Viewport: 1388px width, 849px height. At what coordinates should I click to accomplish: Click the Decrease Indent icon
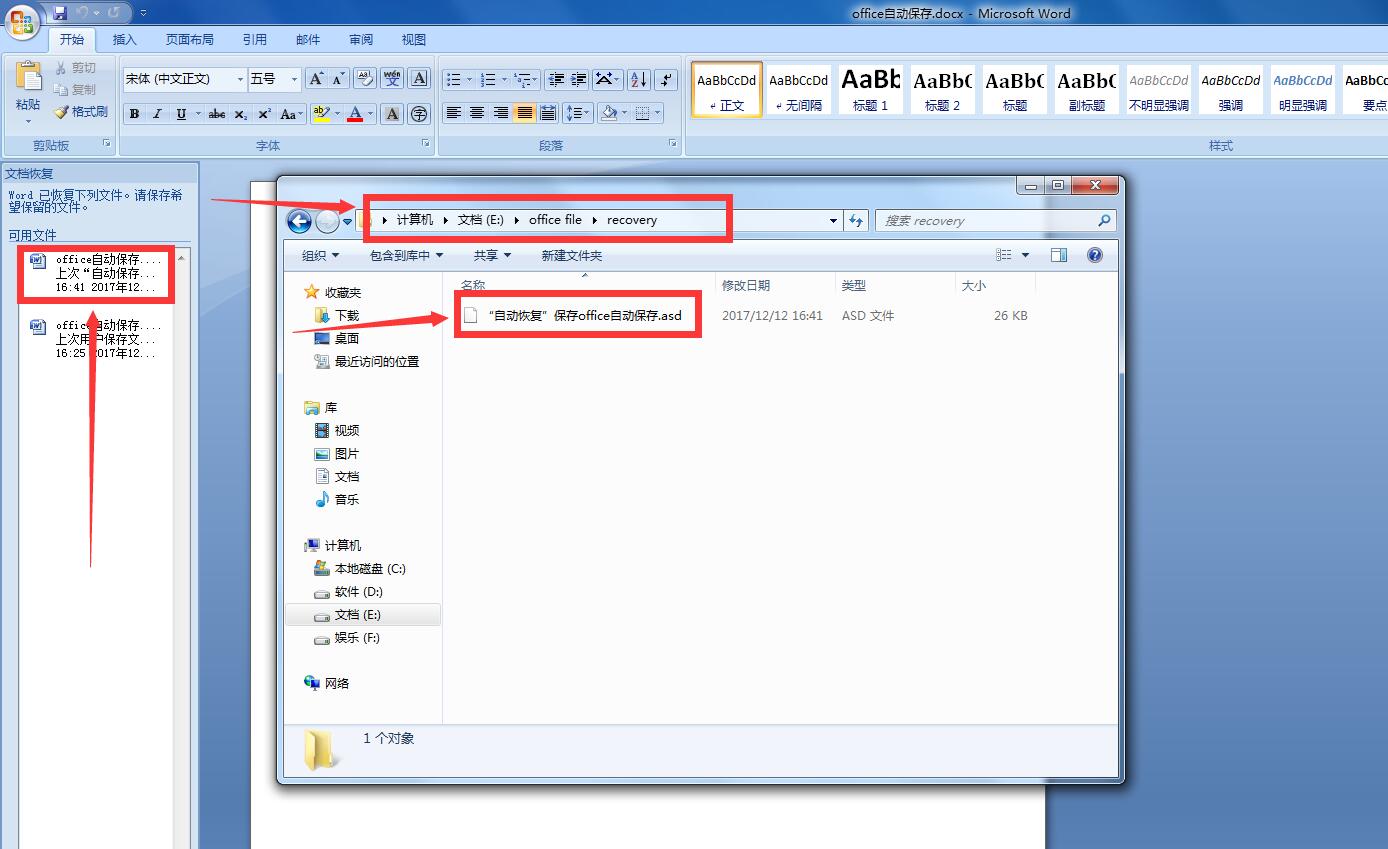tap(556, 79)
